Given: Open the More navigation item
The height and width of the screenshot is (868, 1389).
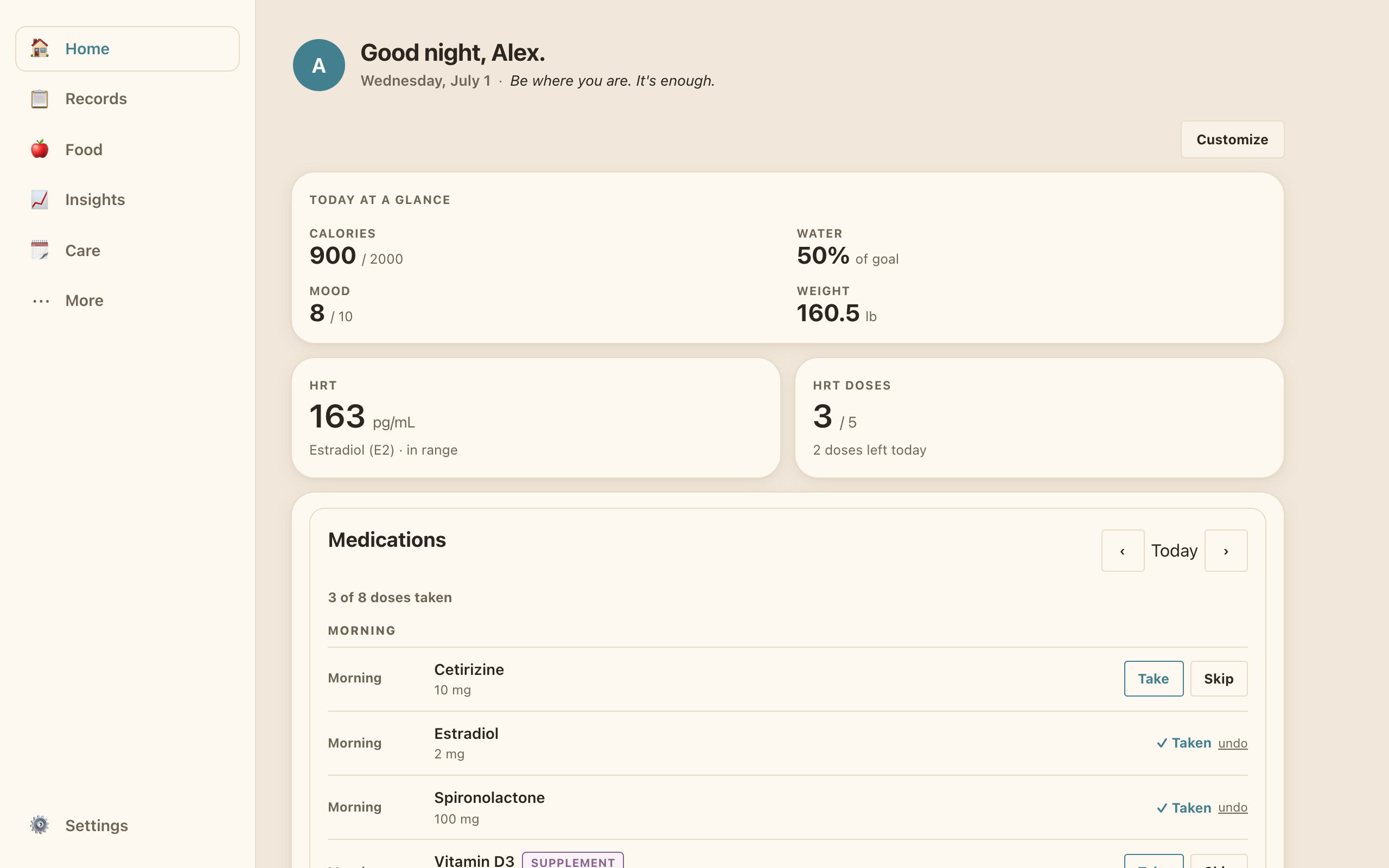Looking at the screenshot, I should coord(128,301).
